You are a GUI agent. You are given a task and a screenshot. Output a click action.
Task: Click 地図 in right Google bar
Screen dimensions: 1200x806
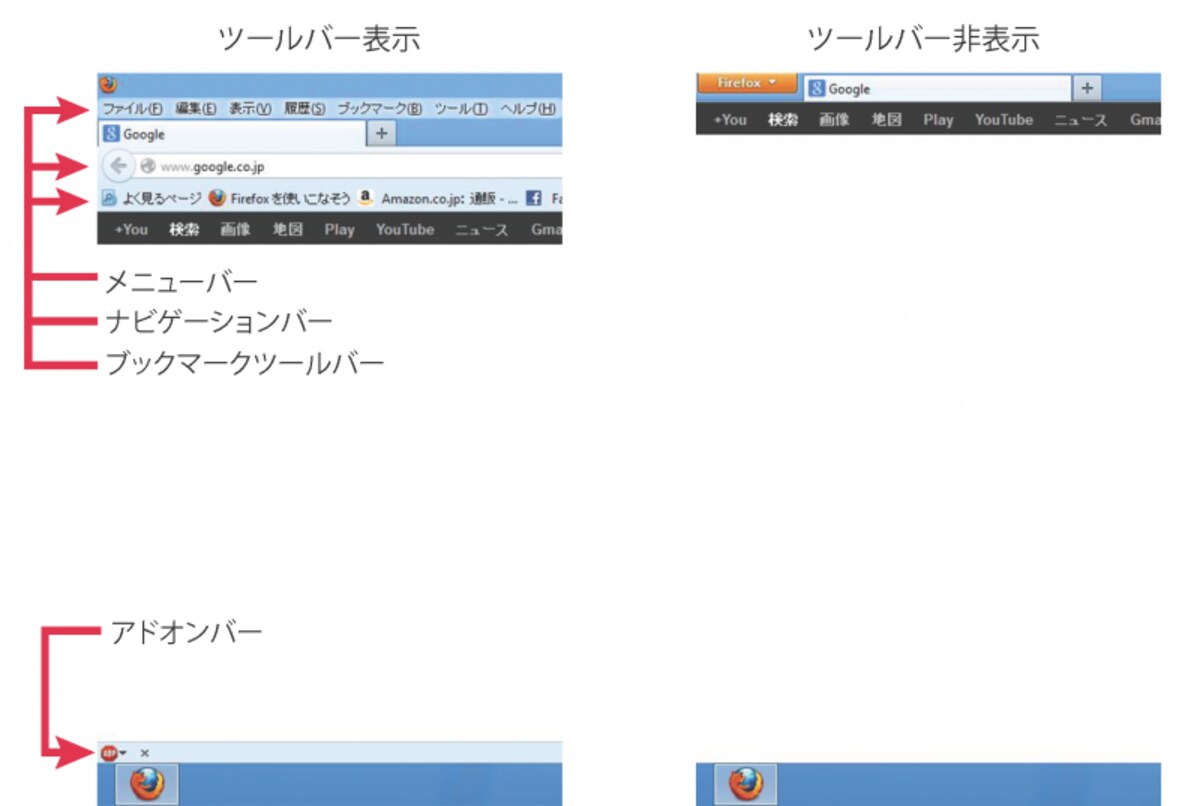point(886,119)
